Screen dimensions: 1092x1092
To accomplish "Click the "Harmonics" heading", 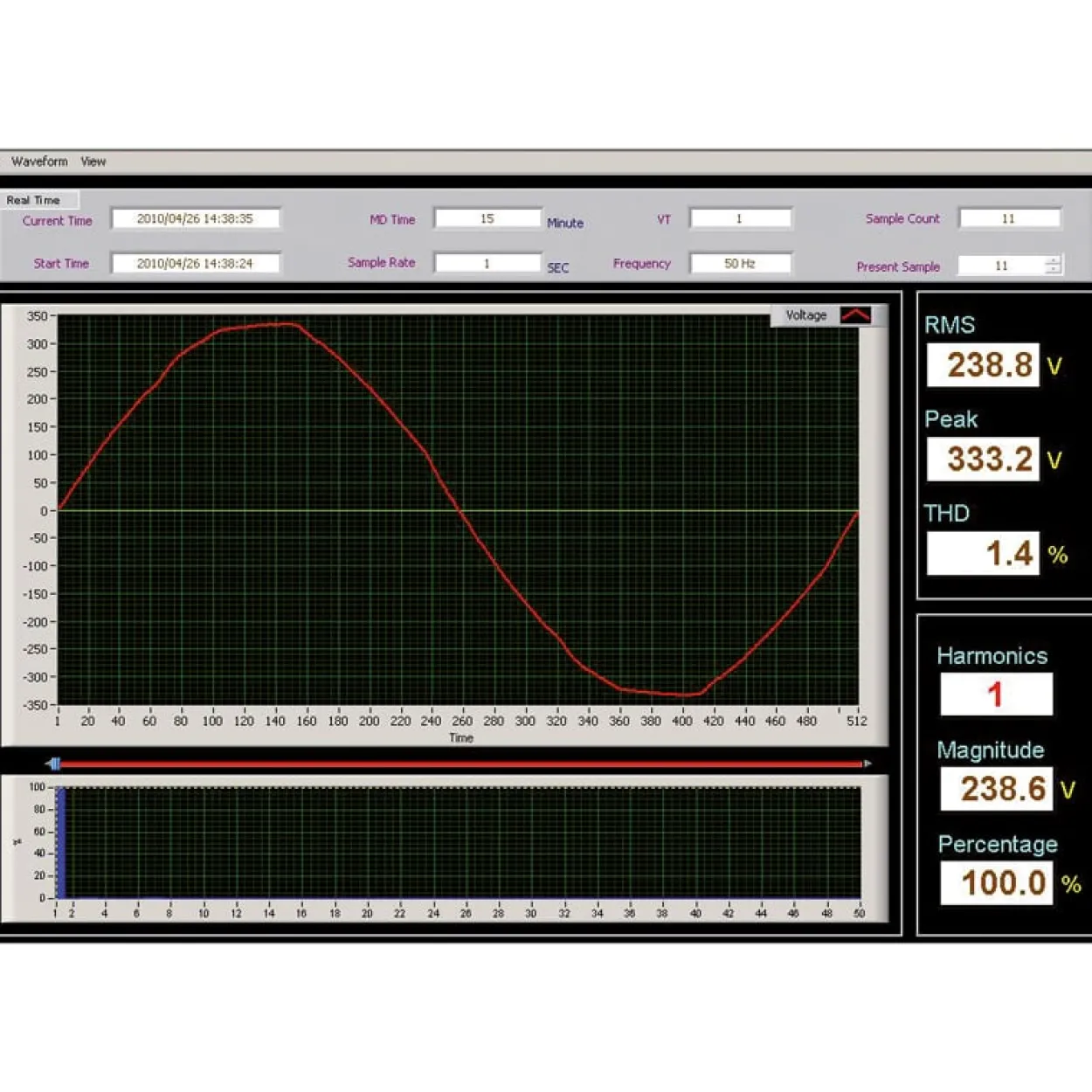I will 992,656.
